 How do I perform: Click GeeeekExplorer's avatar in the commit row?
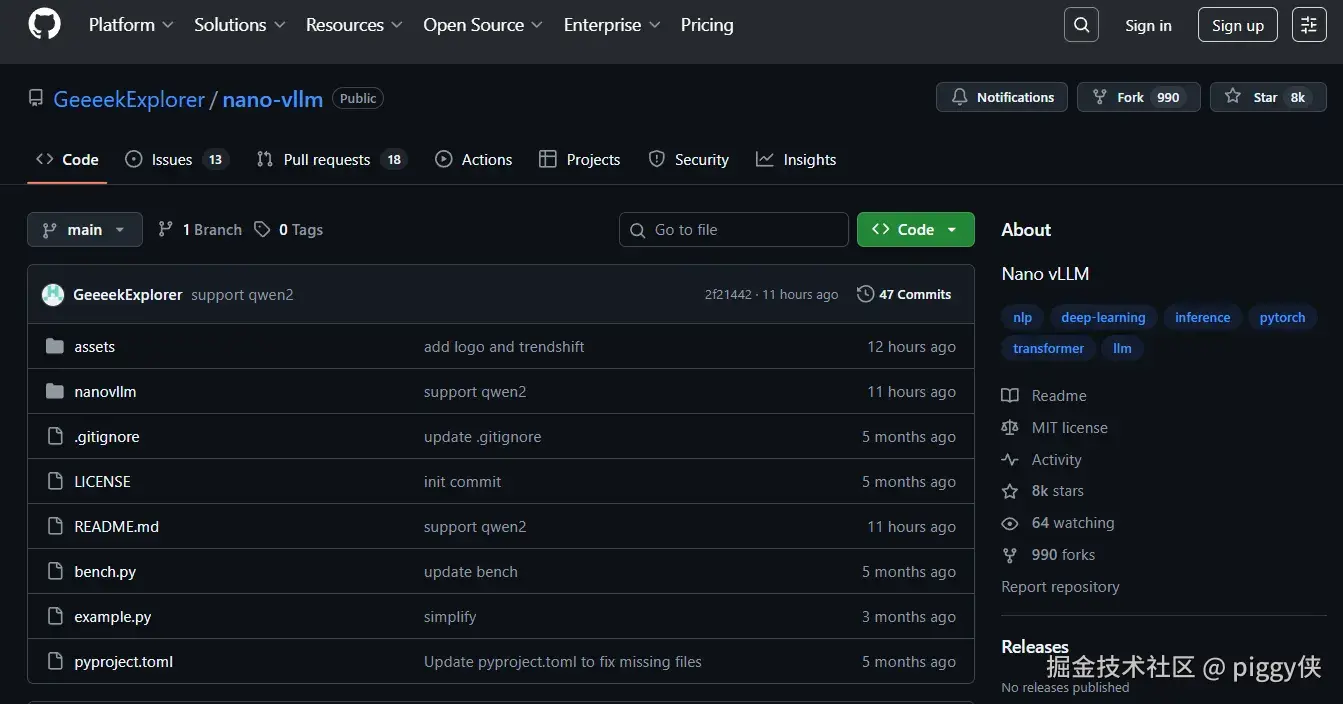(53, 295)
